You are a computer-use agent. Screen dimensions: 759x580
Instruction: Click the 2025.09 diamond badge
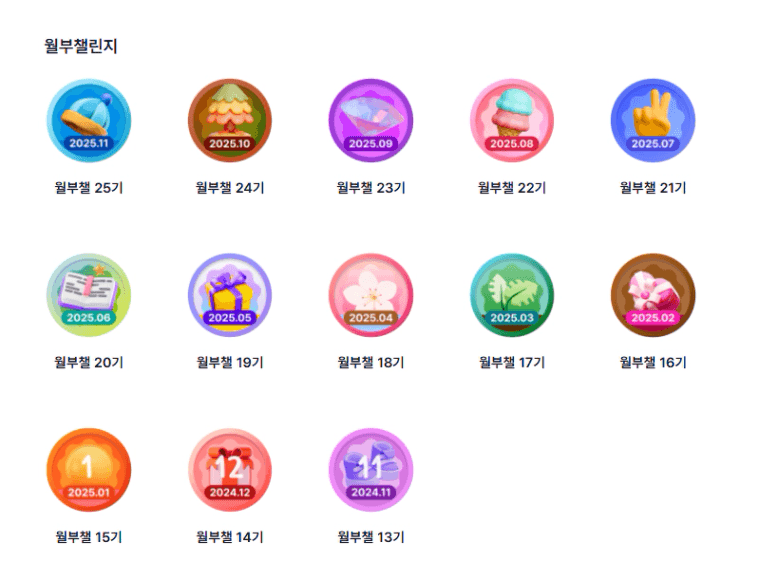pos(371,121)
